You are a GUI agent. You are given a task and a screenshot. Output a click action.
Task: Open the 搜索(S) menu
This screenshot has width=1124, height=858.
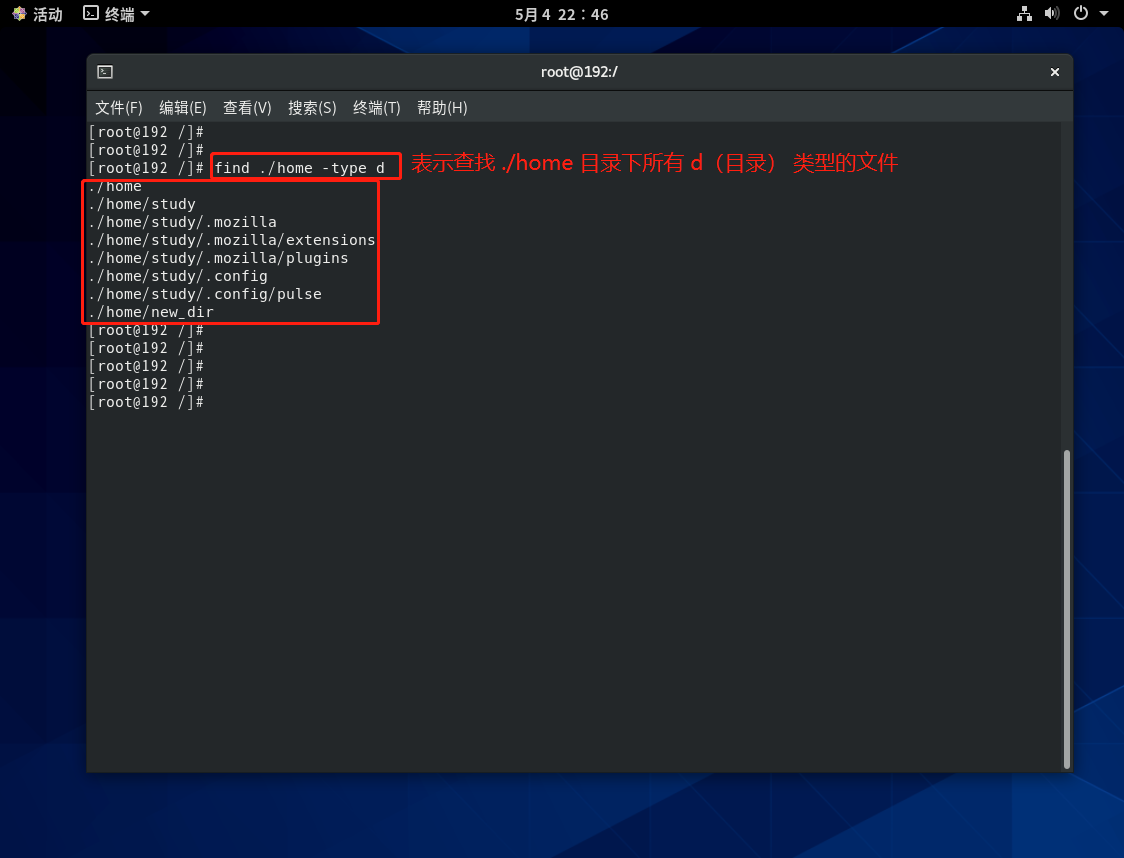312,108
